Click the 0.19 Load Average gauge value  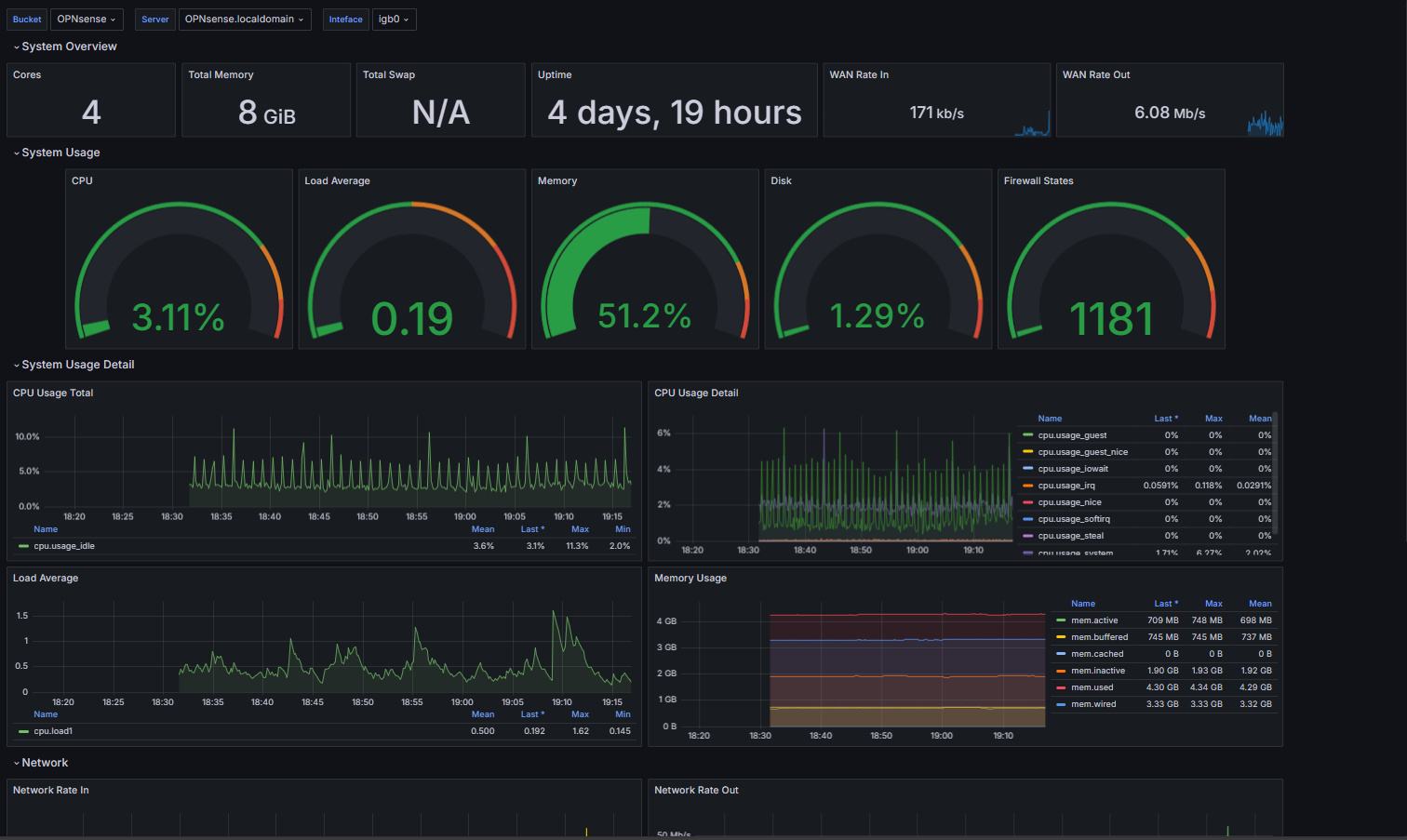coord(411,319)
